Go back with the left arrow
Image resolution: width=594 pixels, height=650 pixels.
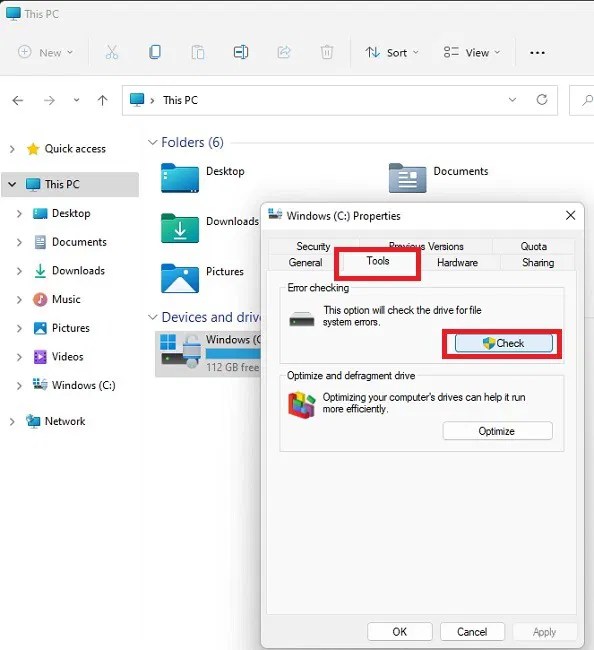[18, 100]
